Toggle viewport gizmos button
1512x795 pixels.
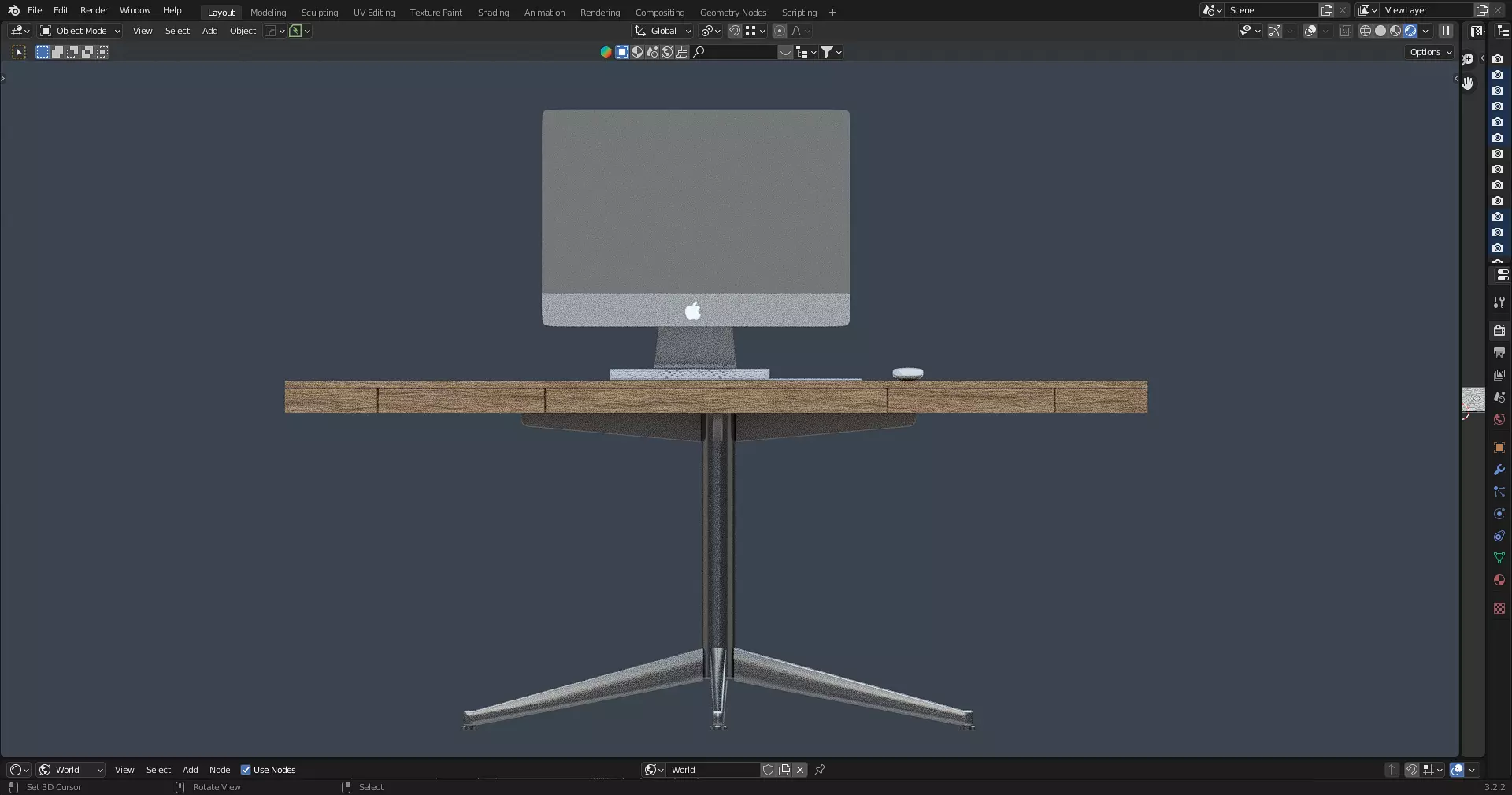pyautogui.click(x=1275, y=31)
